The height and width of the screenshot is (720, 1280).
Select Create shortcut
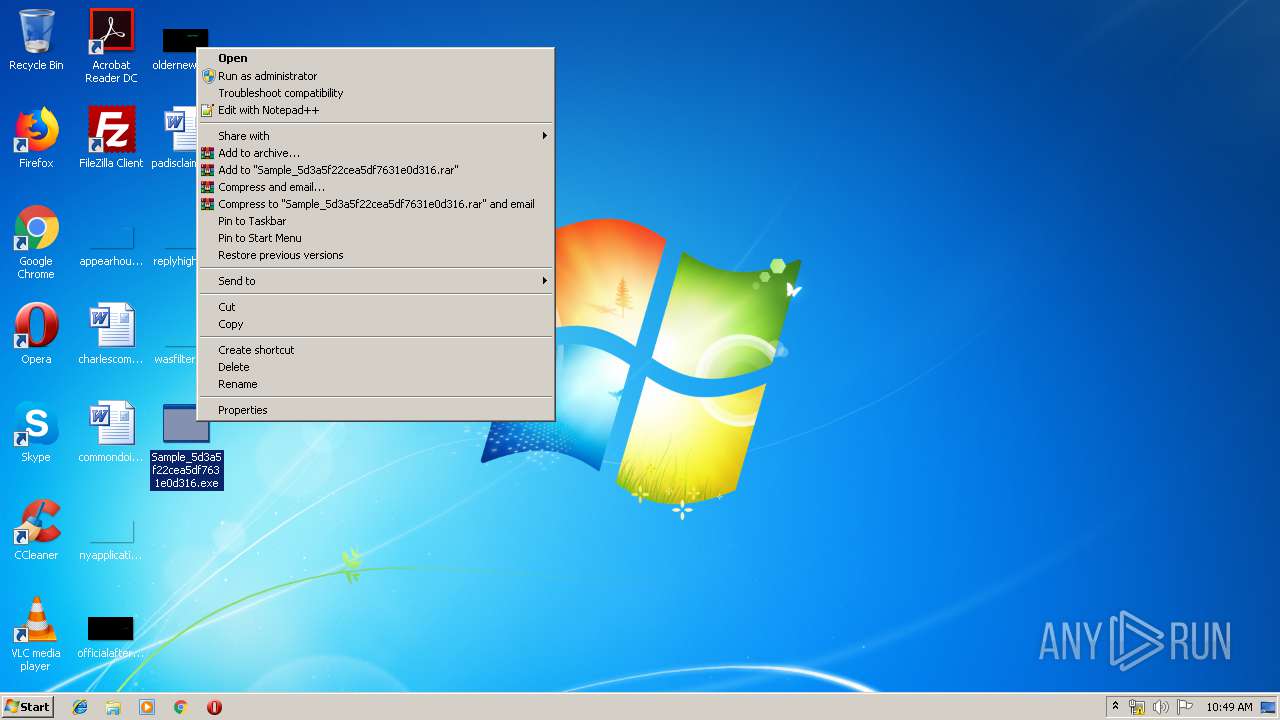pyautogui.click(x=376, y=350)
